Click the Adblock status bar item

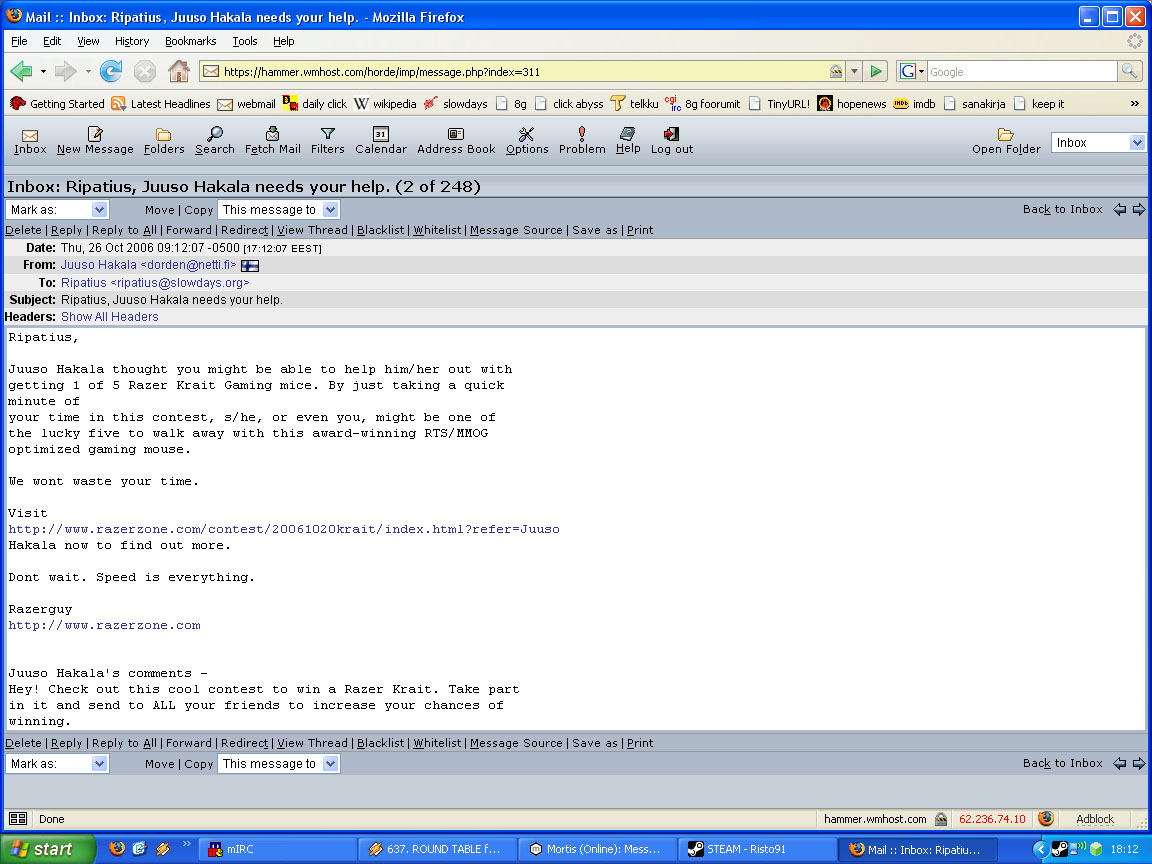click(1095, 819)
